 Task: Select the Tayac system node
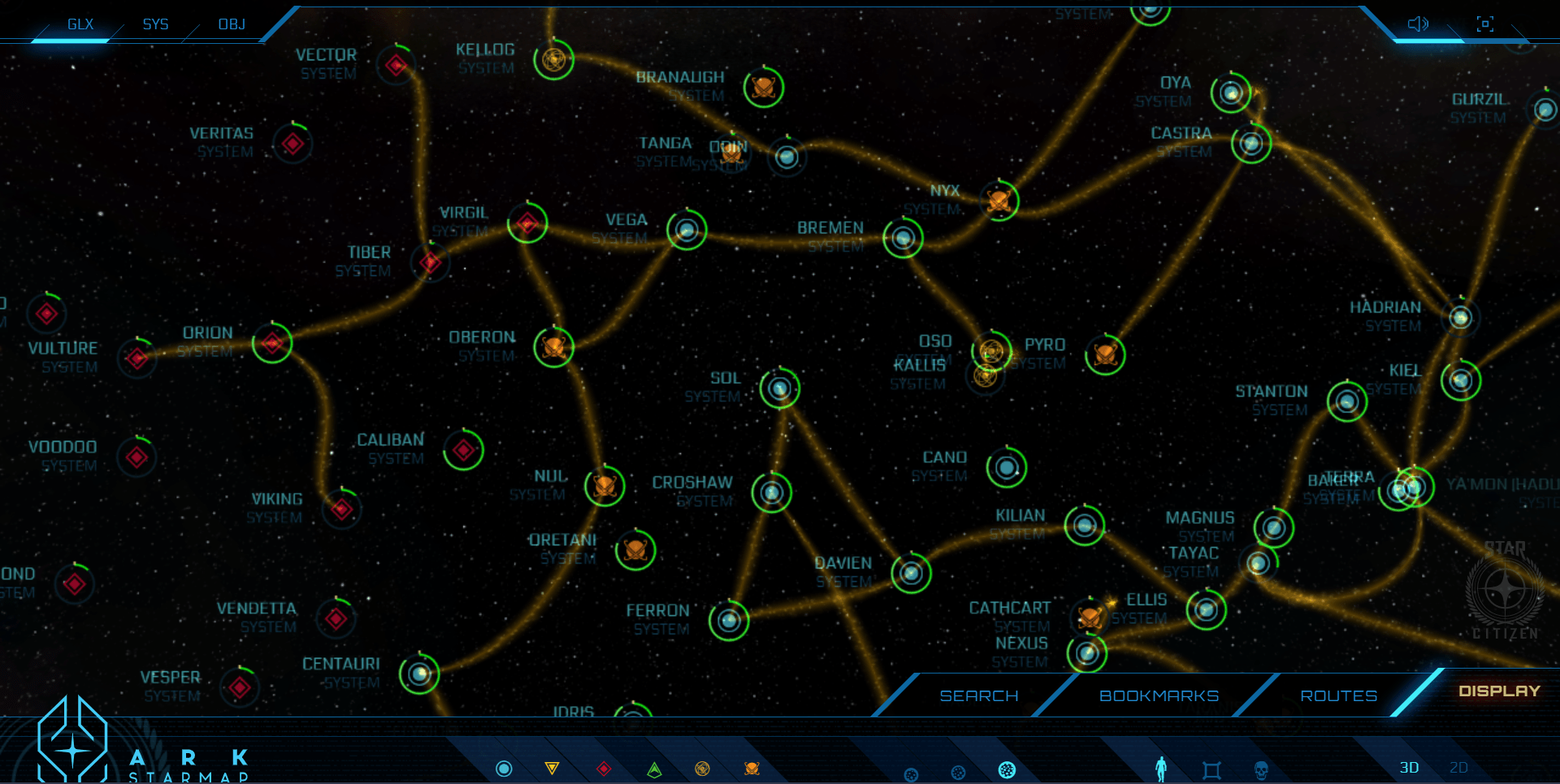(x=1259, y=563)
